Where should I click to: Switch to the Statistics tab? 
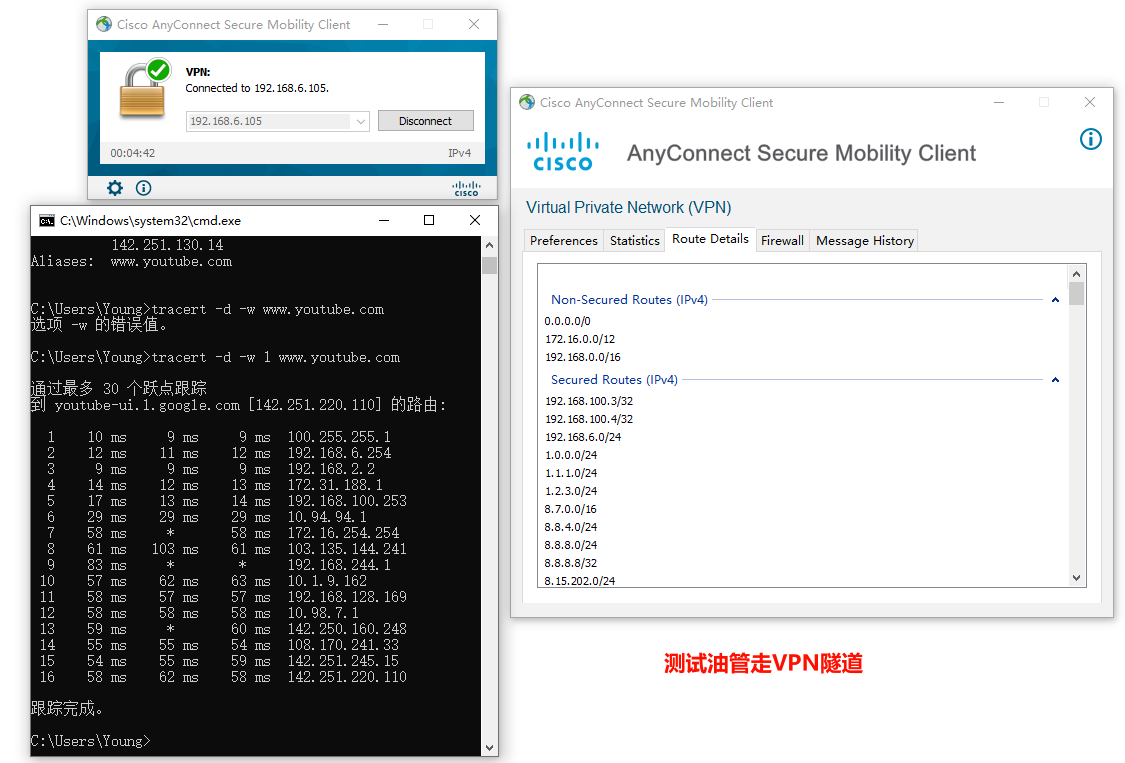(634, 240)
